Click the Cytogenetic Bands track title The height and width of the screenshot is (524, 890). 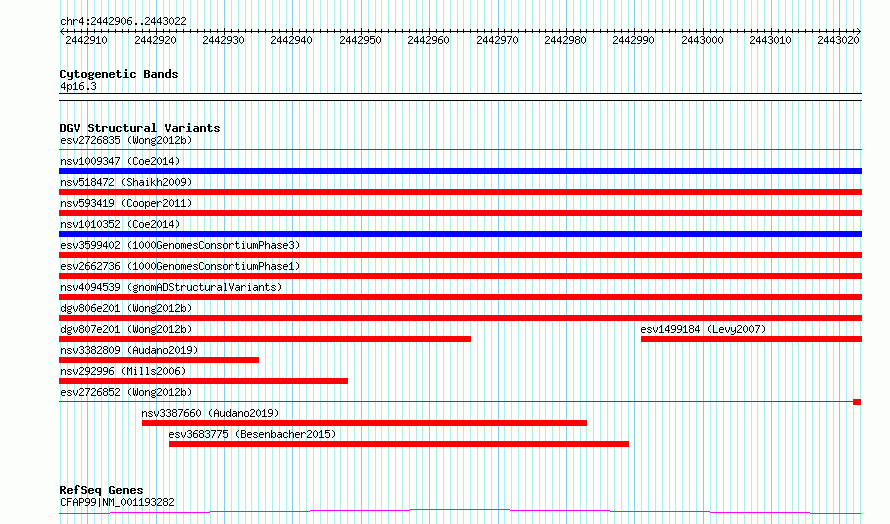[x=119, y=74]
